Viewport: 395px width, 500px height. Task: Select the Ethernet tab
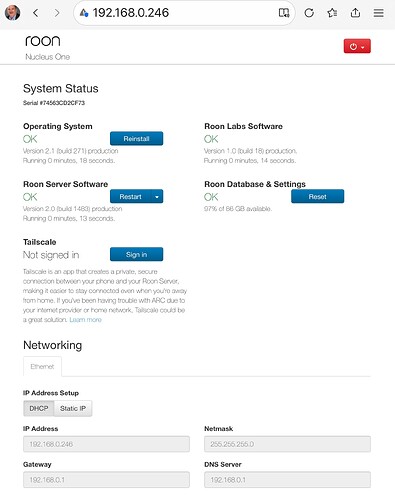point(42,367)
